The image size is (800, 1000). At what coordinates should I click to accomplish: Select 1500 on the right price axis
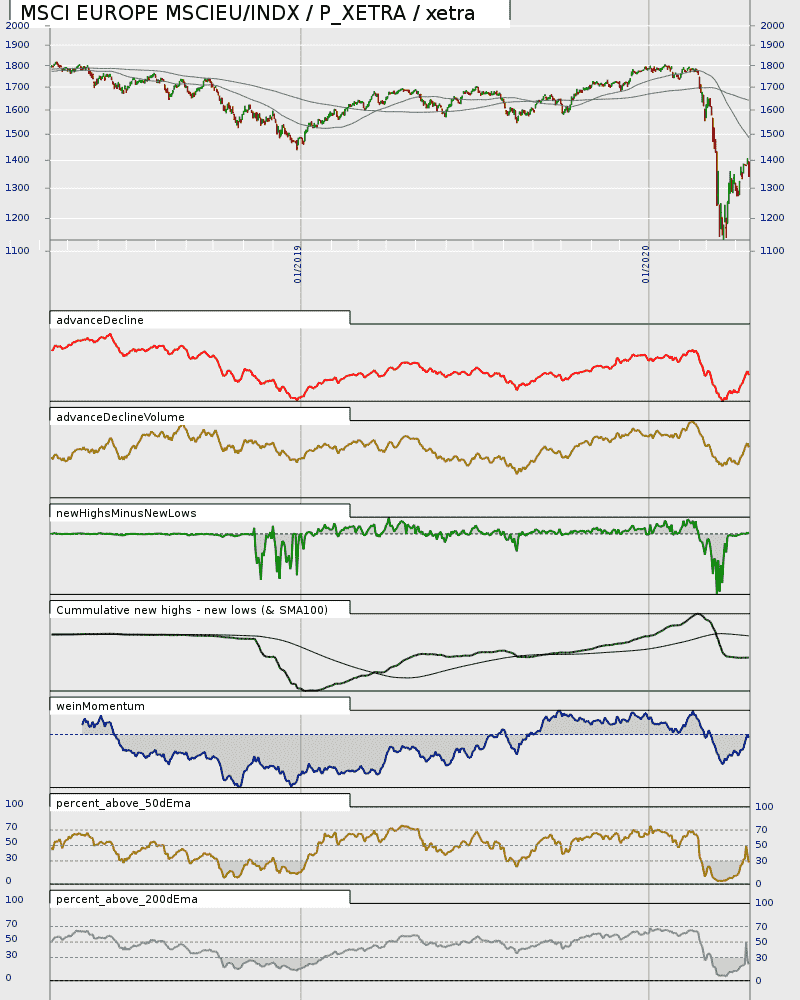tap(772, 134)
